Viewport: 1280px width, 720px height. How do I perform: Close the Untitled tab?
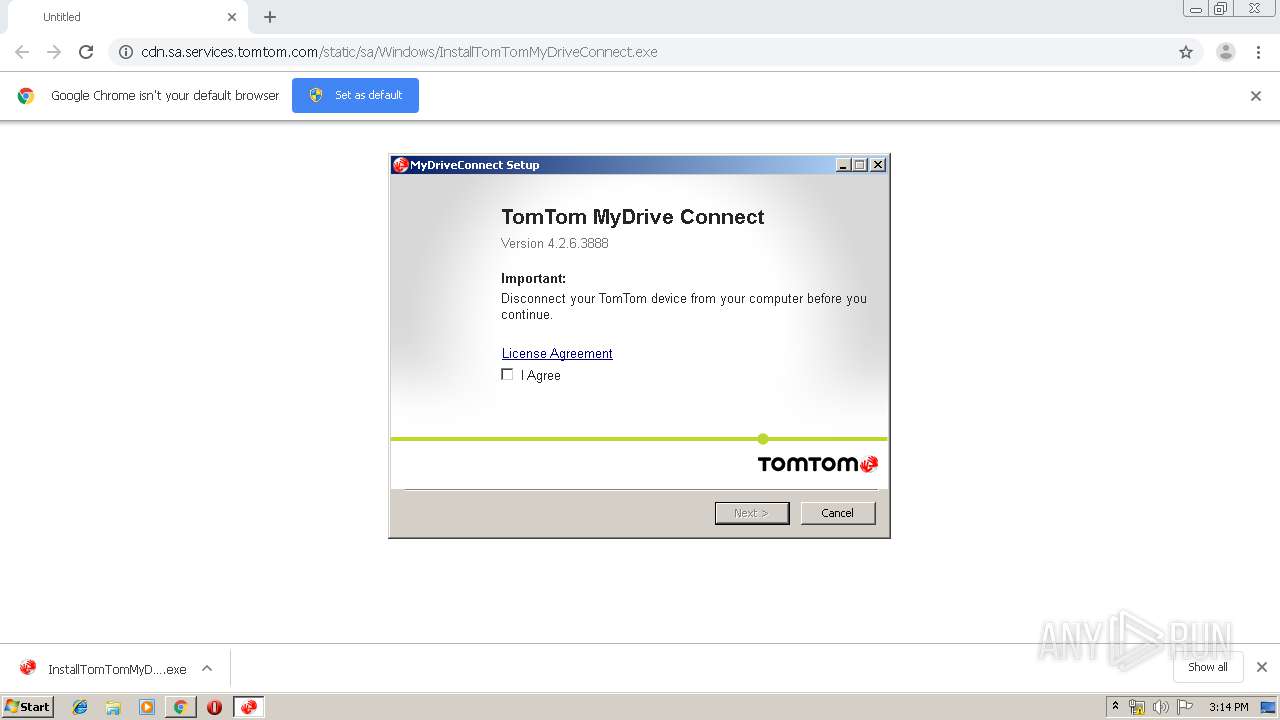tap(232, 17)
